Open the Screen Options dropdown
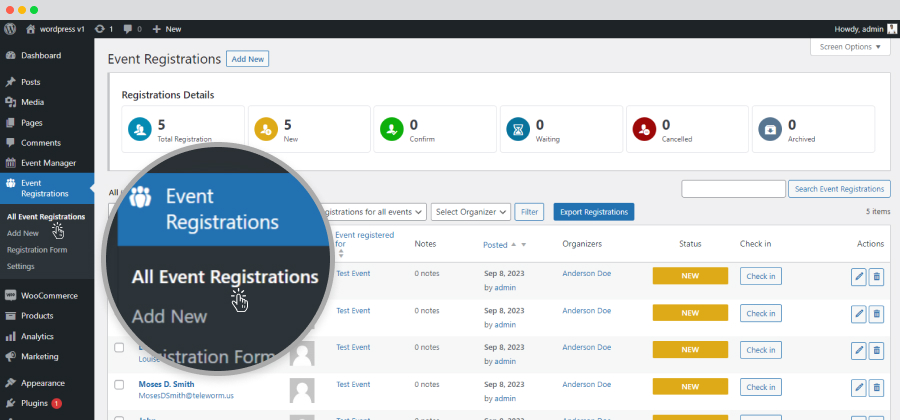Screen dimensions: 900x420 pos(850,47)
